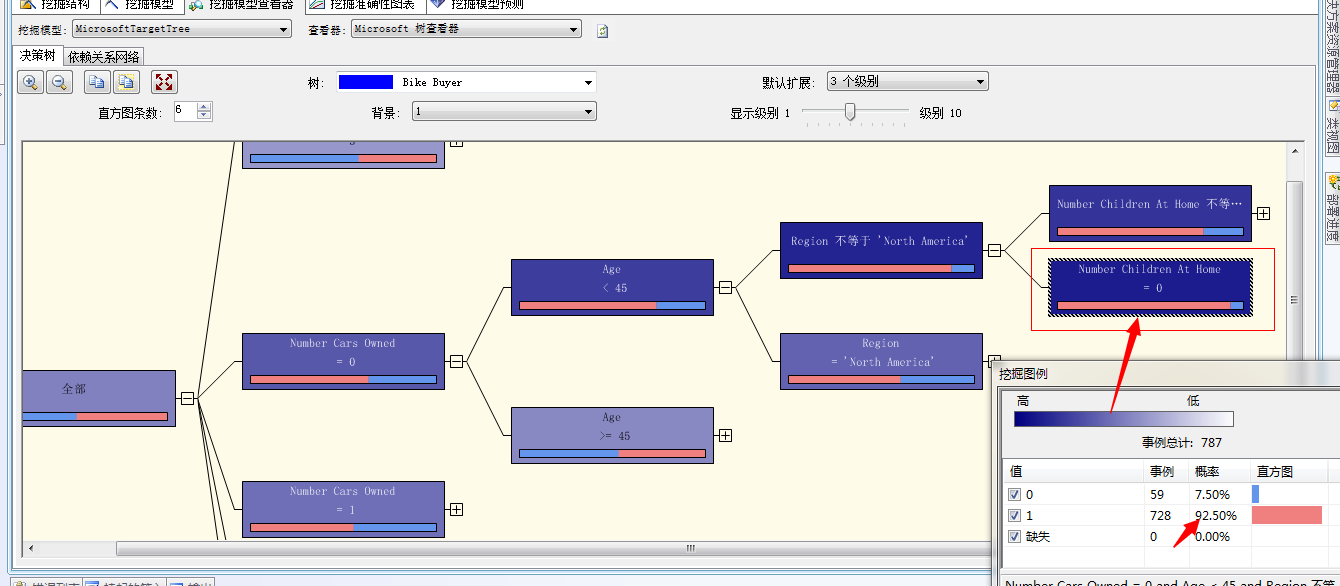This screenshot has width=1340, height=586.
Task: Click the blue histogram bar for value 0
Action: tap(1255, 494)
